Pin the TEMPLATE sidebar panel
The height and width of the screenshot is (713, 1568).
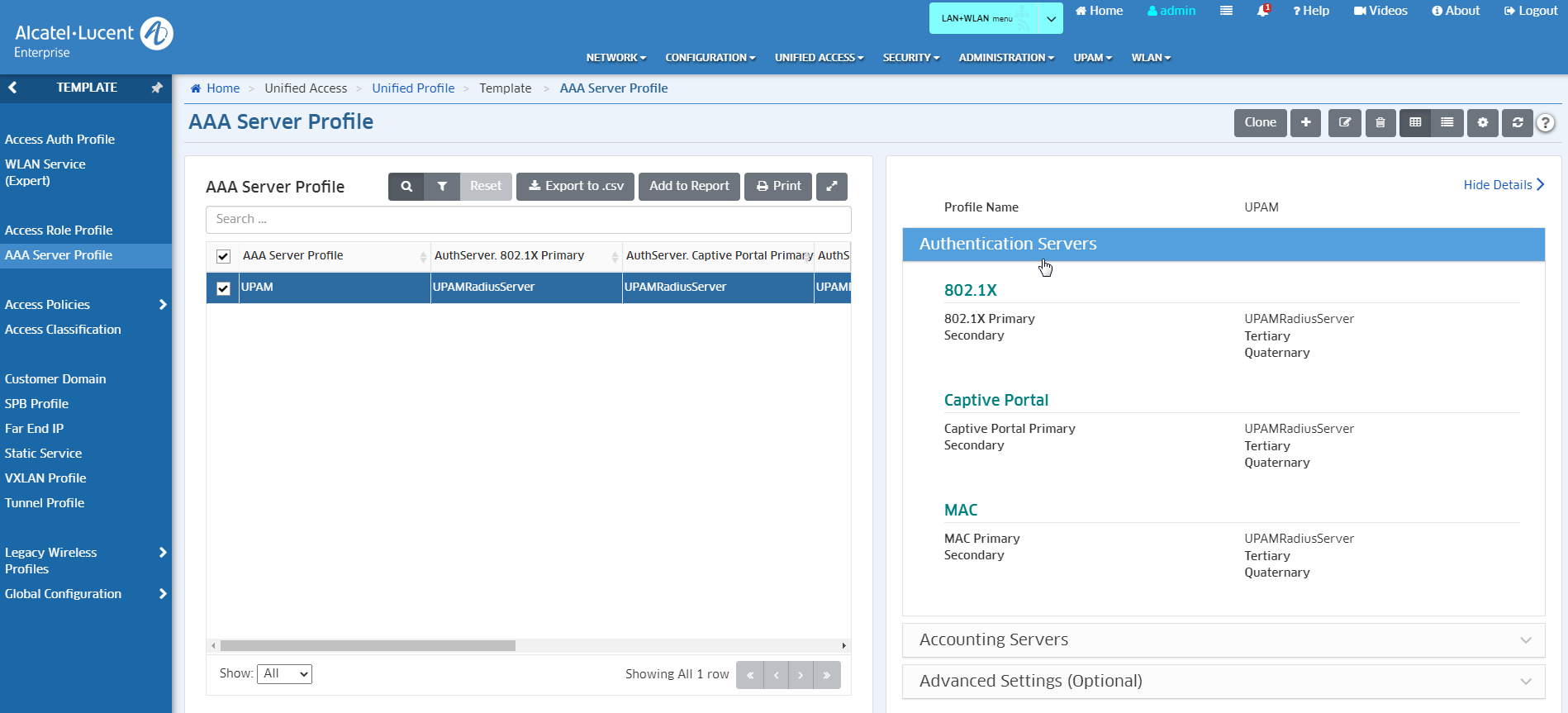click(156, 88)
